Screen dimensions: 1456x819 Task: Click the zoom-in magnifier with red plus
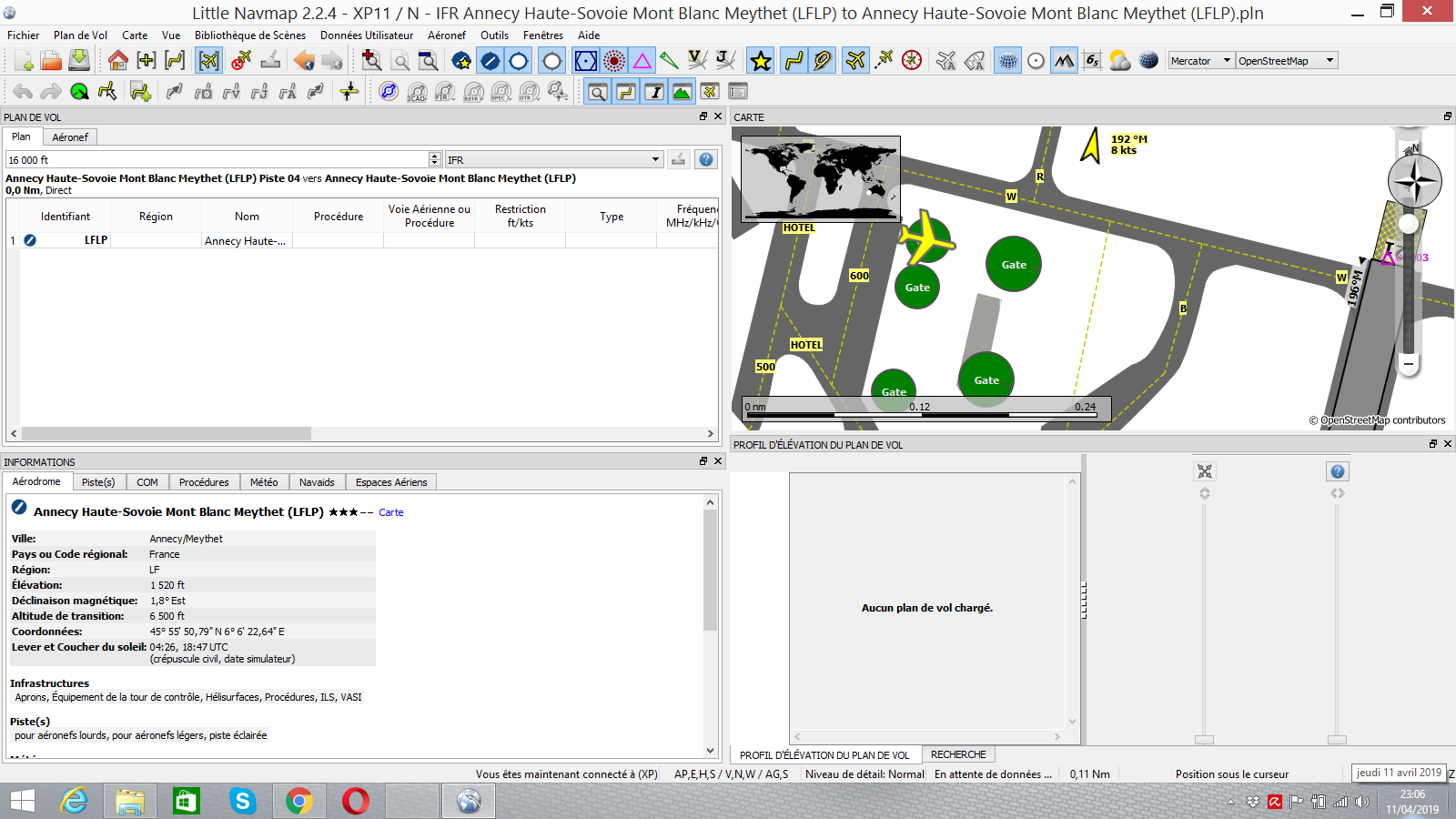(x=371, y=61)
